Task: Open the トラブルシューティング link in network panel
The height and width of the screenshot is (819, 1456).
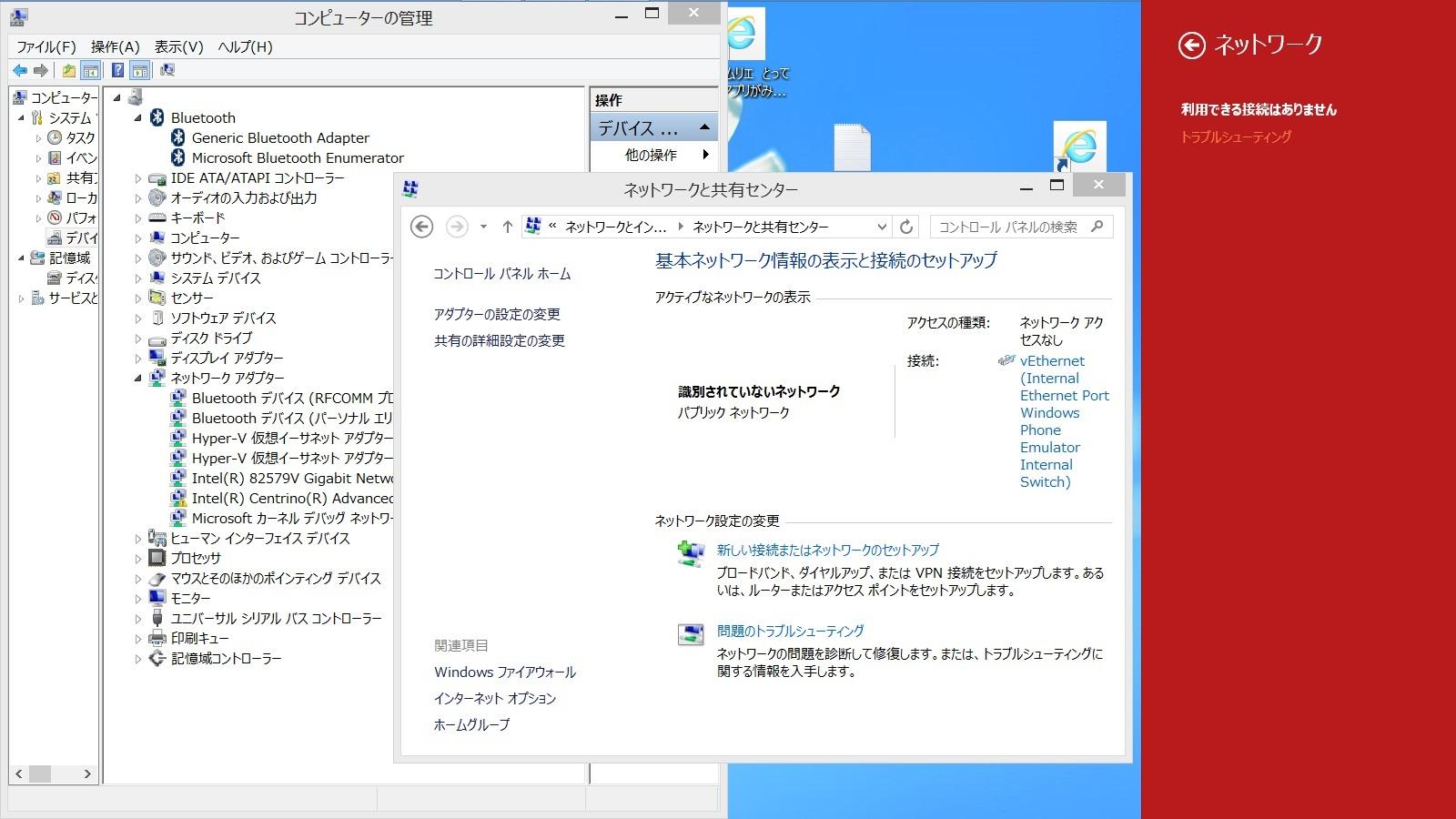Action: (x=1236, y=136)
